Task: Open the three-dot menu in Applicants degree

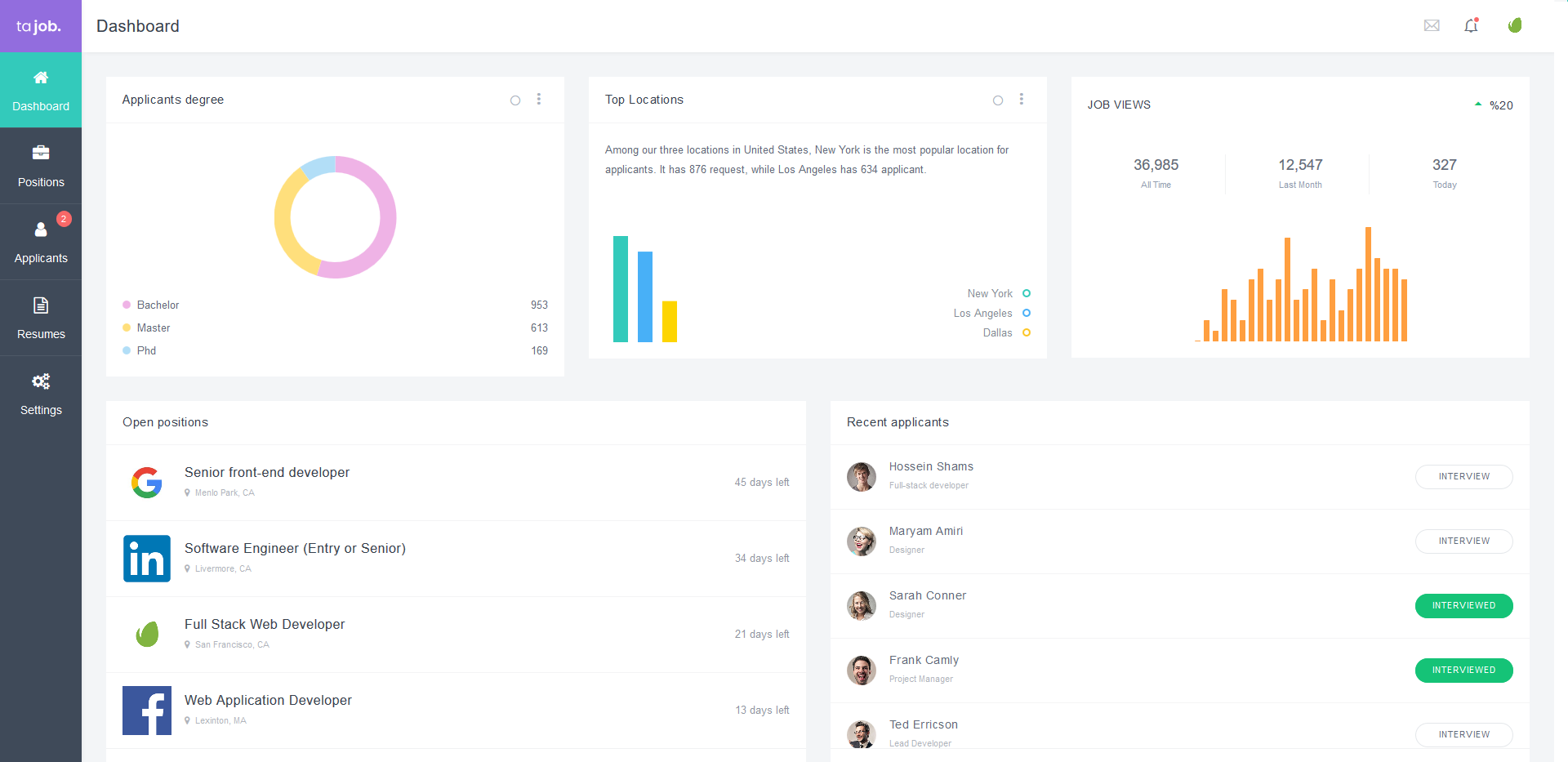Action: 539,100
